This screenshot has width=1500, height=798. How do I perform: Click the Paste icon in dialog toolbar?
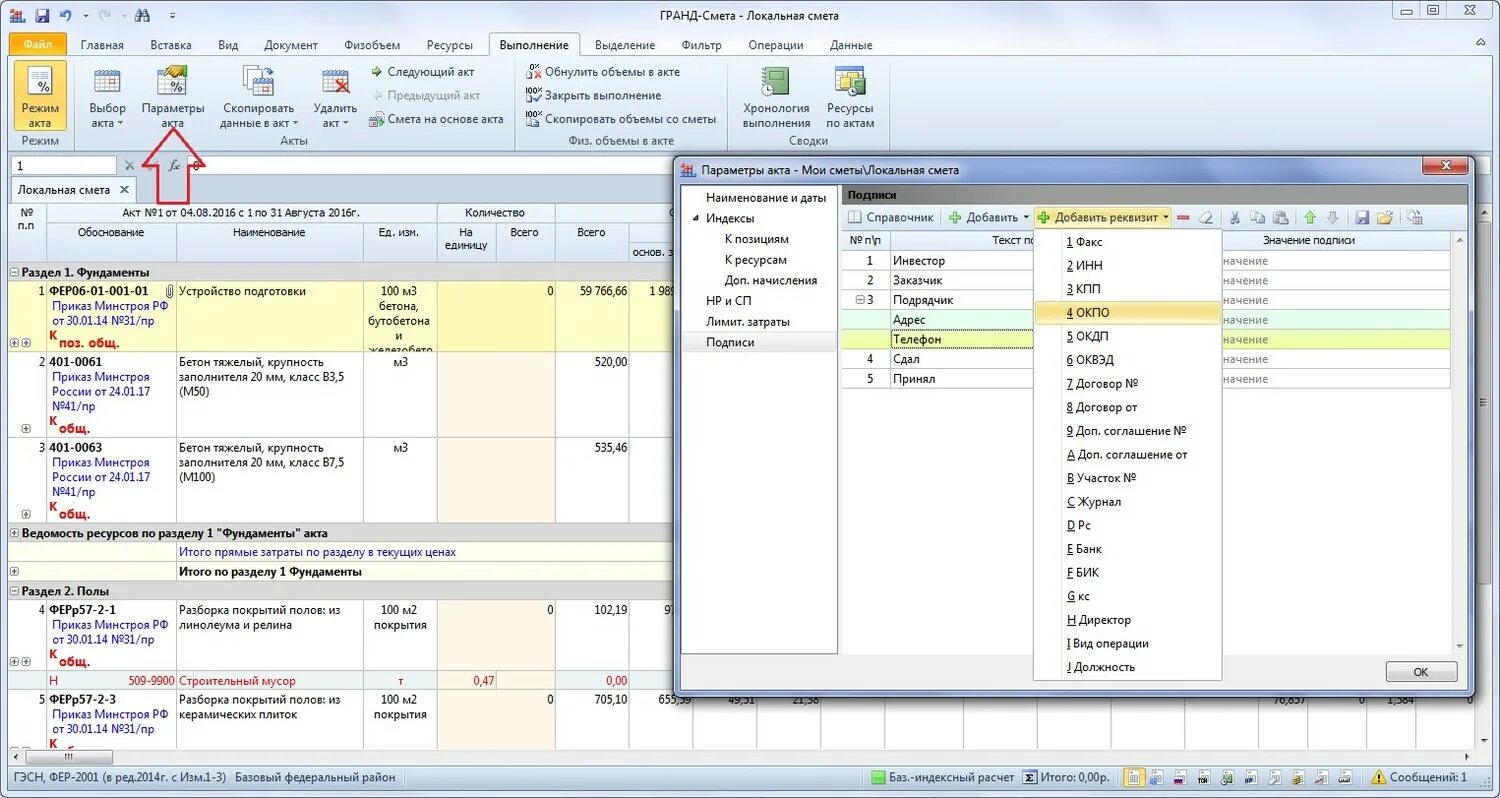click(x=1279, y=217)
